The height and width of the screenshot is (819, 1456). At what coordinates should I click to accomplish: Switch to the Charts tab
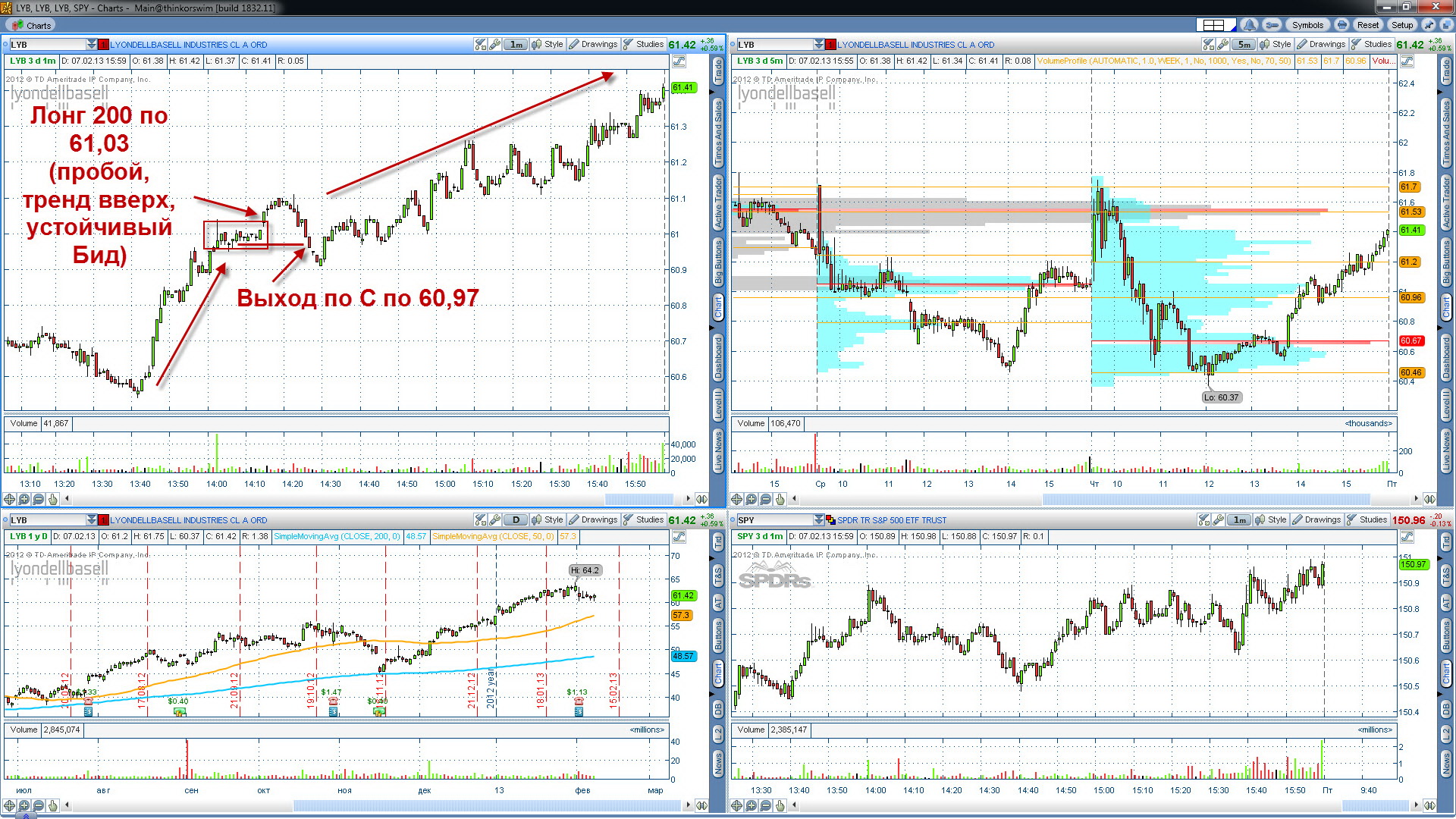point(33,25)
